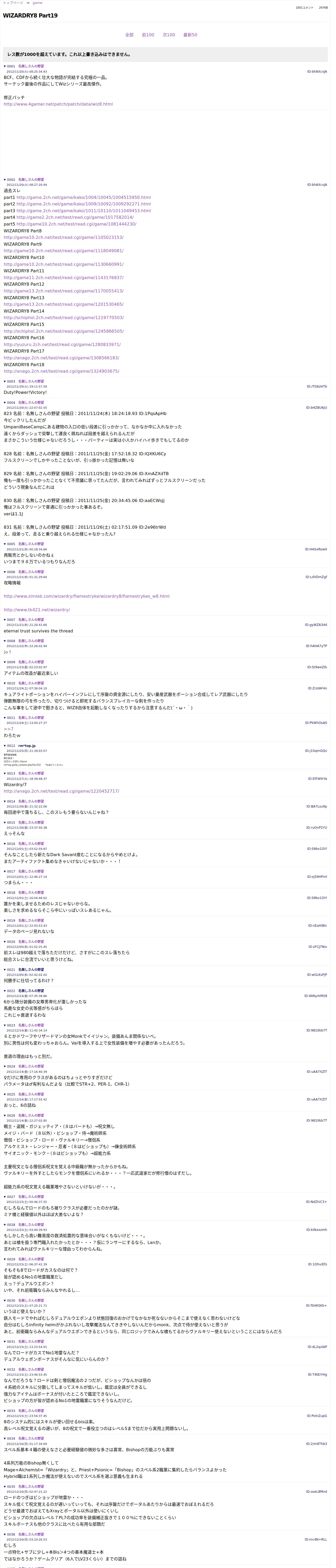Click the 297KB size text

coord(323,8)
